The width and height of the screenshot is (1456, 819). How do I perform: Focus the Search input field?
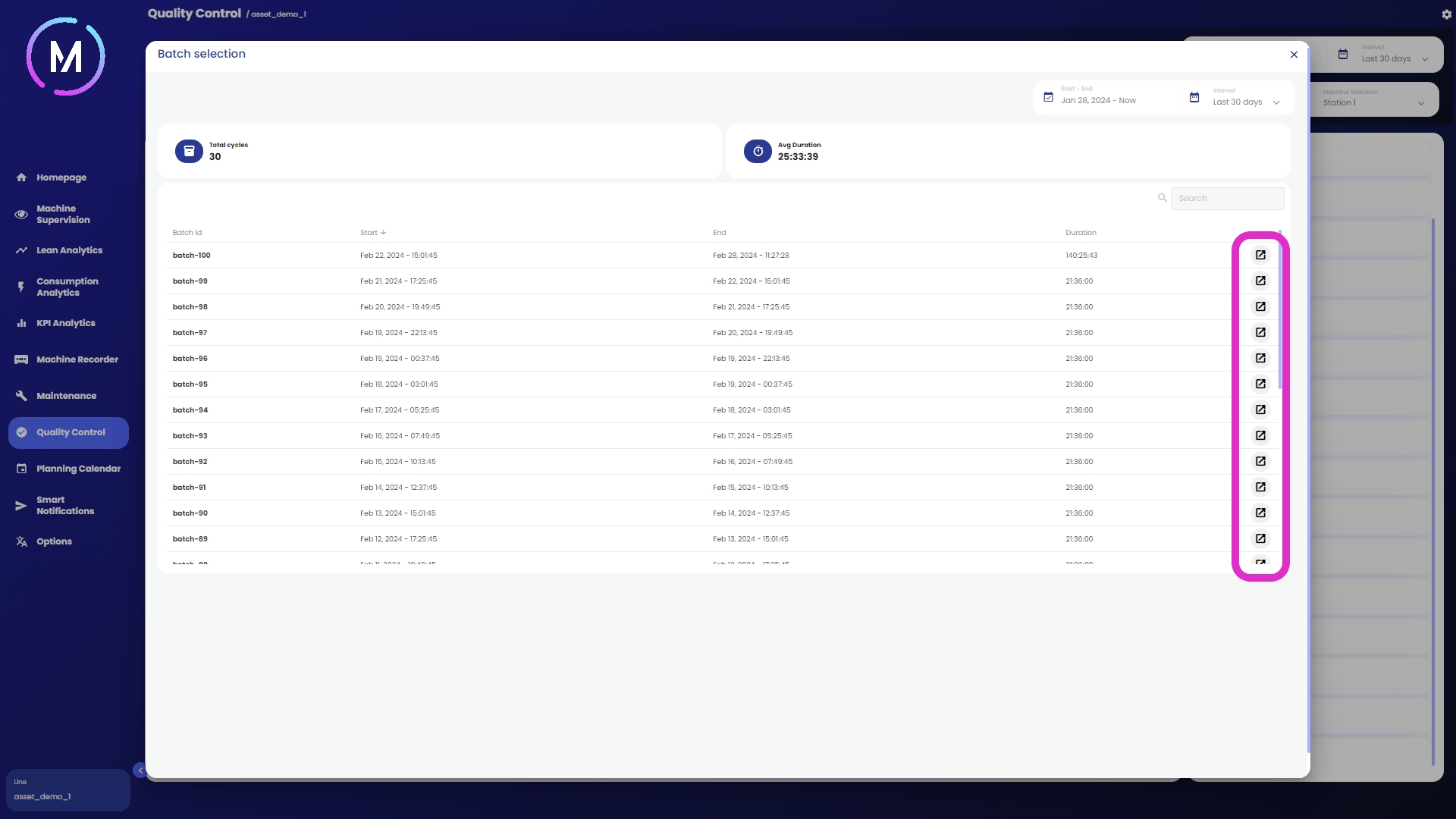[1227, 199]
